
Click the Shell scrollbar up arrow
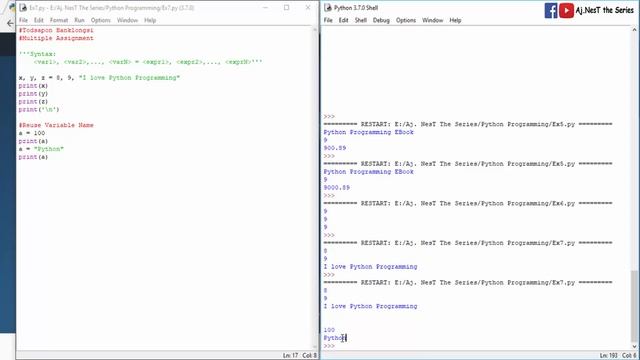[634, 30]
